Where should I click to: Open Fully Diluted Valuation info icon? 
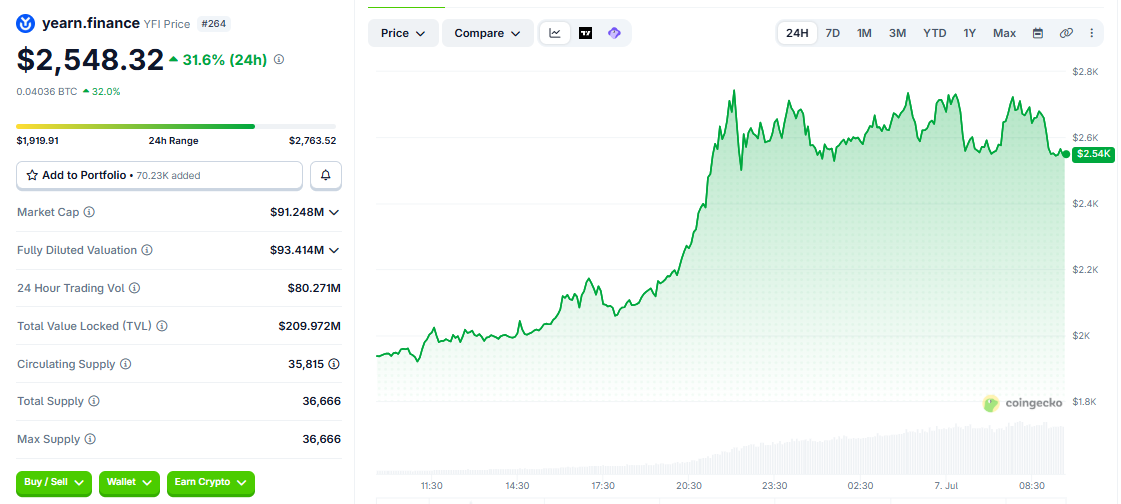(x=147, y=250)
